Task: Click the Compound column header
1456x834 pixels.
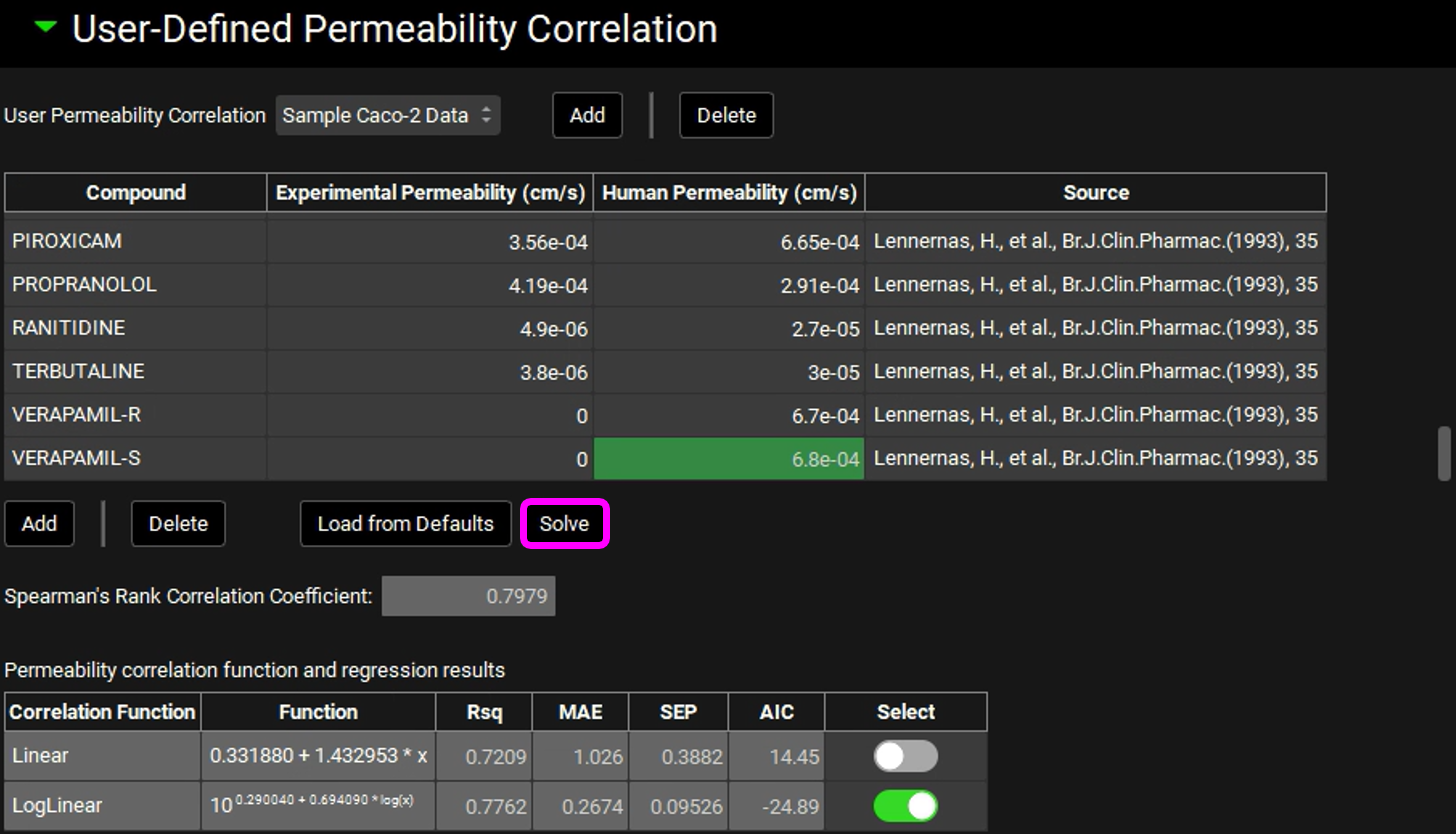Action: pyautogui.click(x=135, y=193)
